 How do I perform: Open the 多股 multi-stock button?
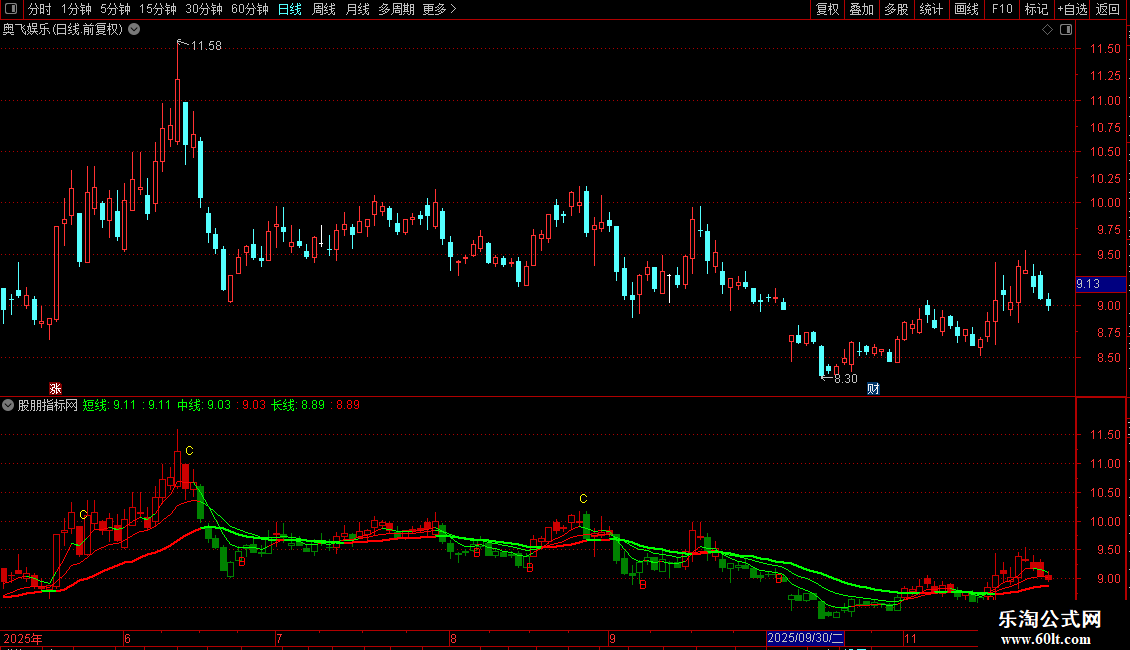click(x=896, y=9)
